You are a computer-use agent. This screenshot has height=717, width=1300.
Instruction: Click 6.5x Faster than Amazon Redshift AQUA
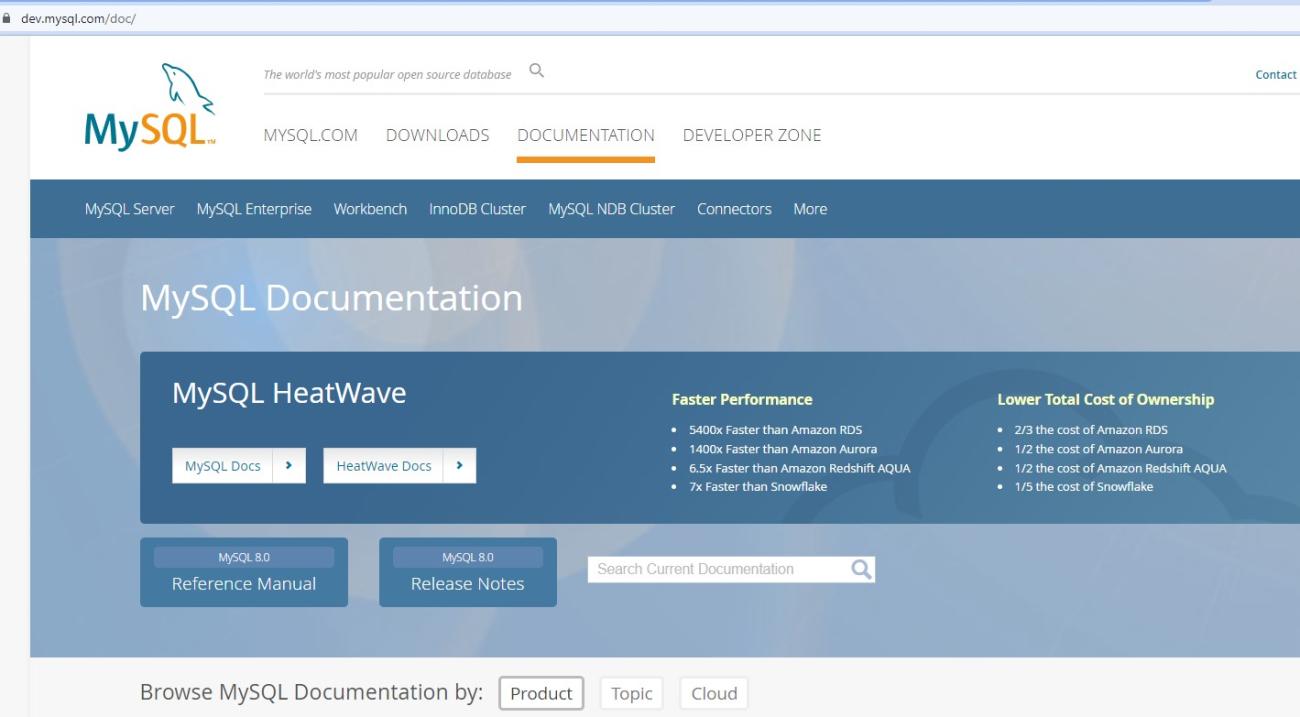tap(799, 468)
